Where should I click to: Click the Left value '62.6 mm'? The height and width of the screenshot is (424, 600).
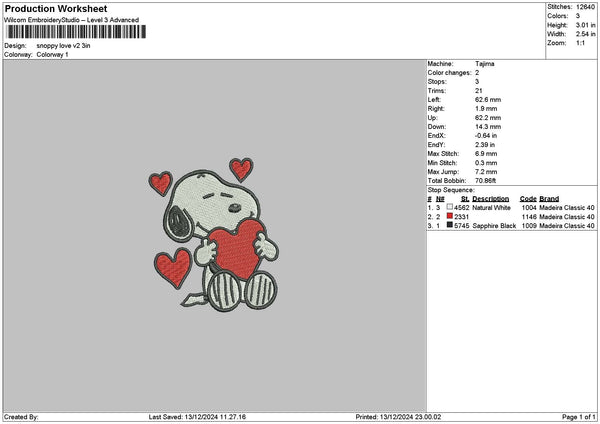(x=488, y=100)
